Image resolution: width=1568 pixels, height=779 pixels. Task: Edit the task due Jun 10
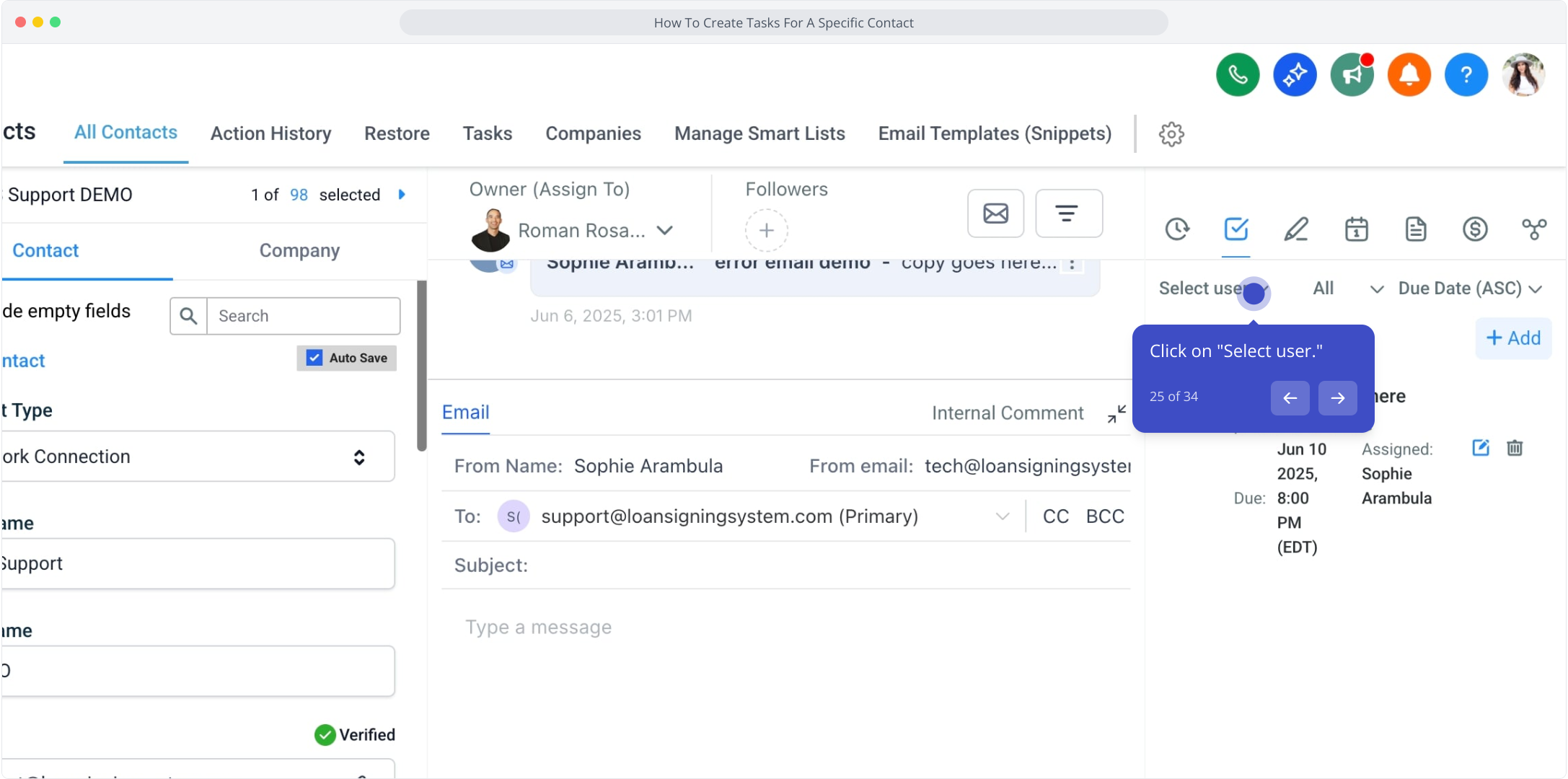1480,448
